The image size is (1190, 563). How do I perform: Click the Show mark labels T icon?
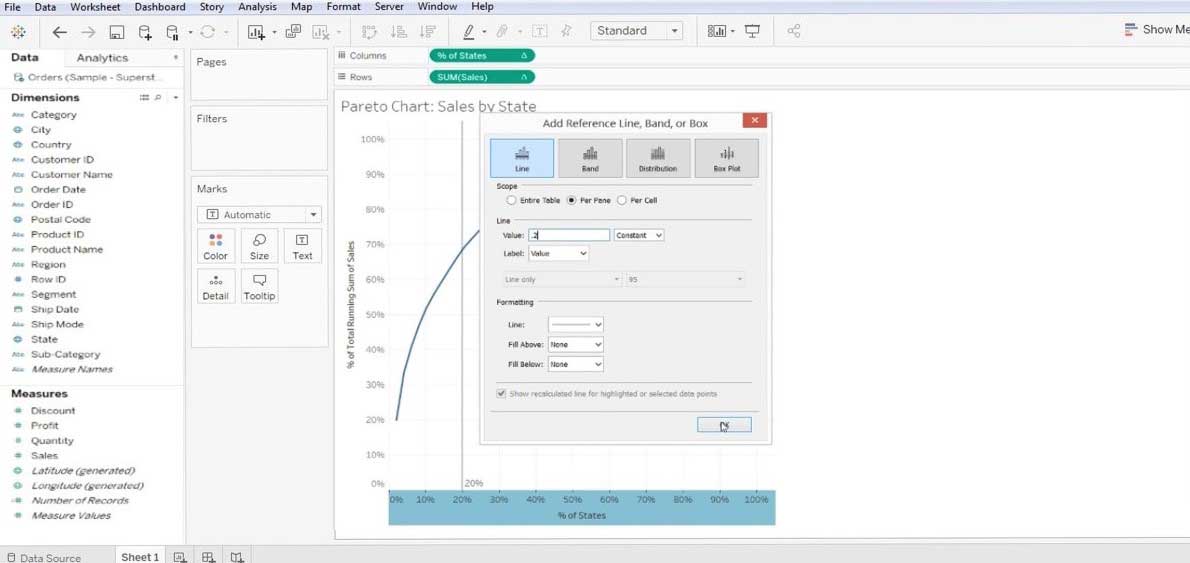coord(540,32)
